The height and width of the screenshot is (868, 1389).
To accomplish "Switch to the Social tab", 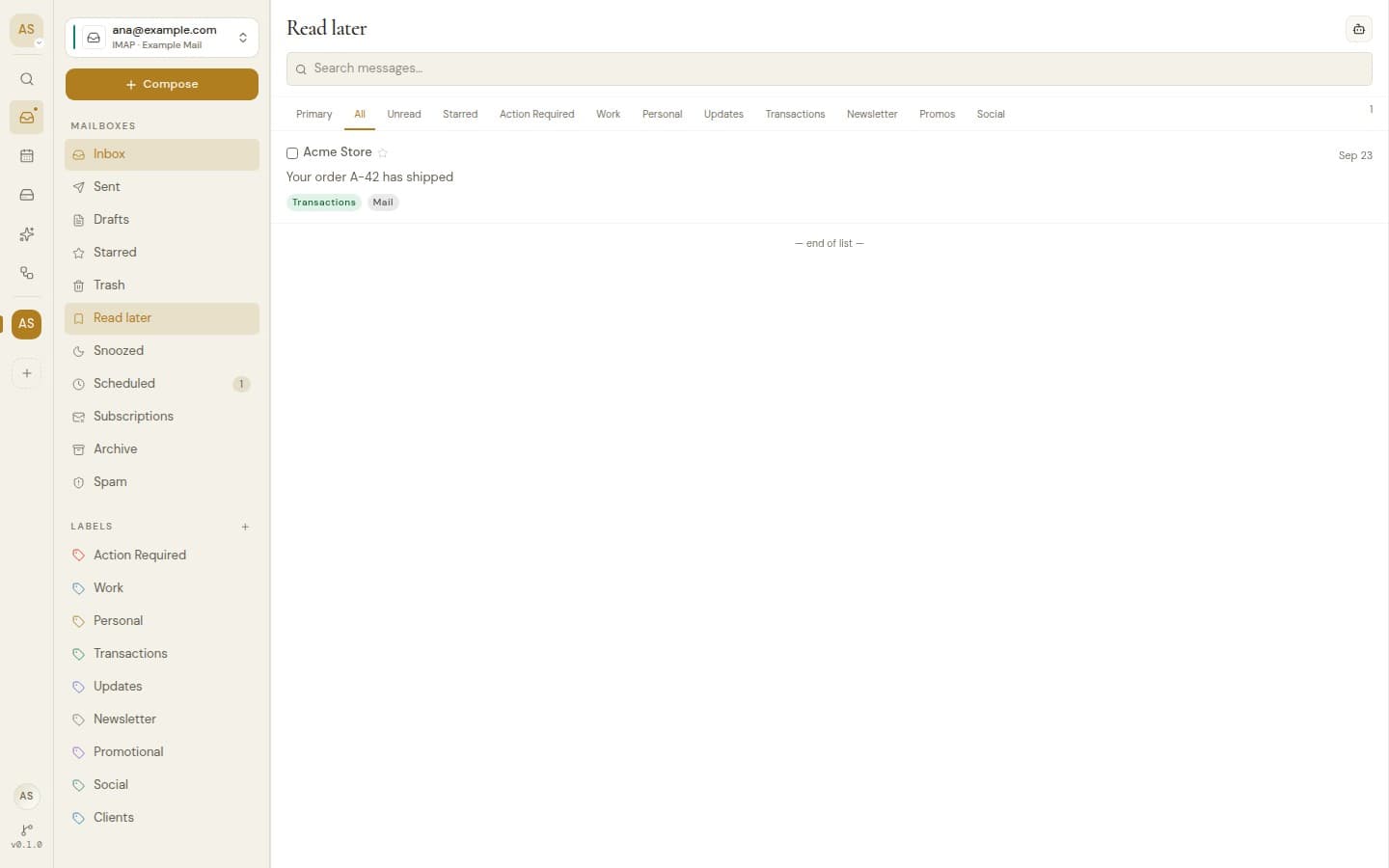I will [x=991, y=114].
